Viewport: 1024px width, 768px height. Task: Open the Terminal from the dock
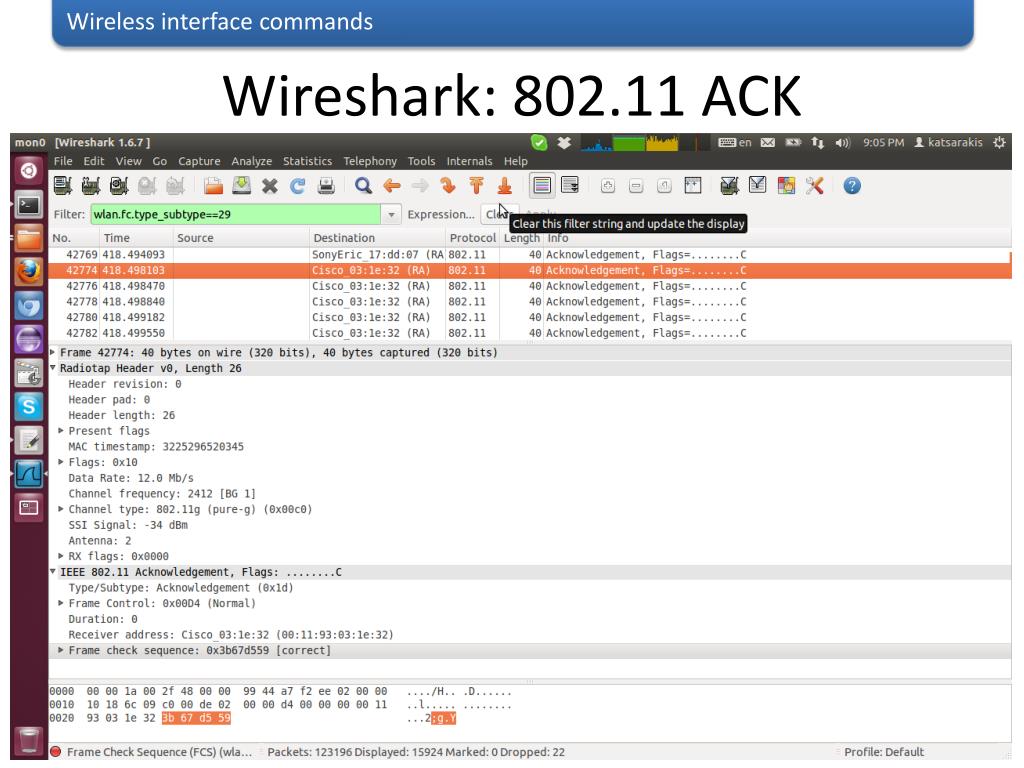pyautogui.click(x=29, y=205)
